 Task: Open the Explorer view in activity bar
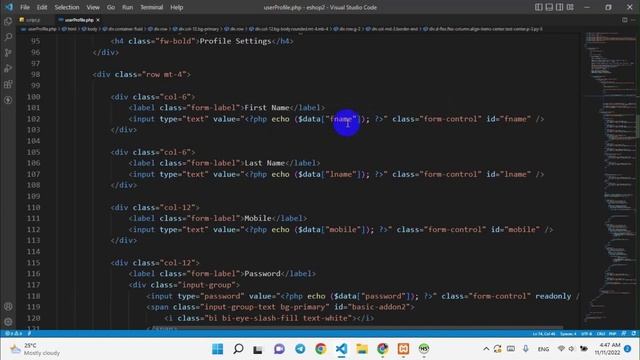[x=8, y=21]
